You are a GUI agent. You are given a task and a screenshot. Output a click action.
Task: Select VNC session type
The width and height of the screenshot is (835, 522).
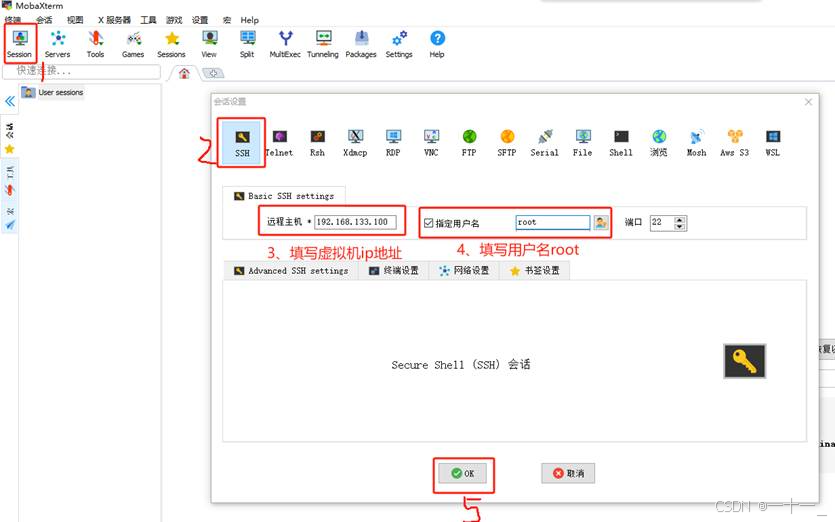(431, 143)
